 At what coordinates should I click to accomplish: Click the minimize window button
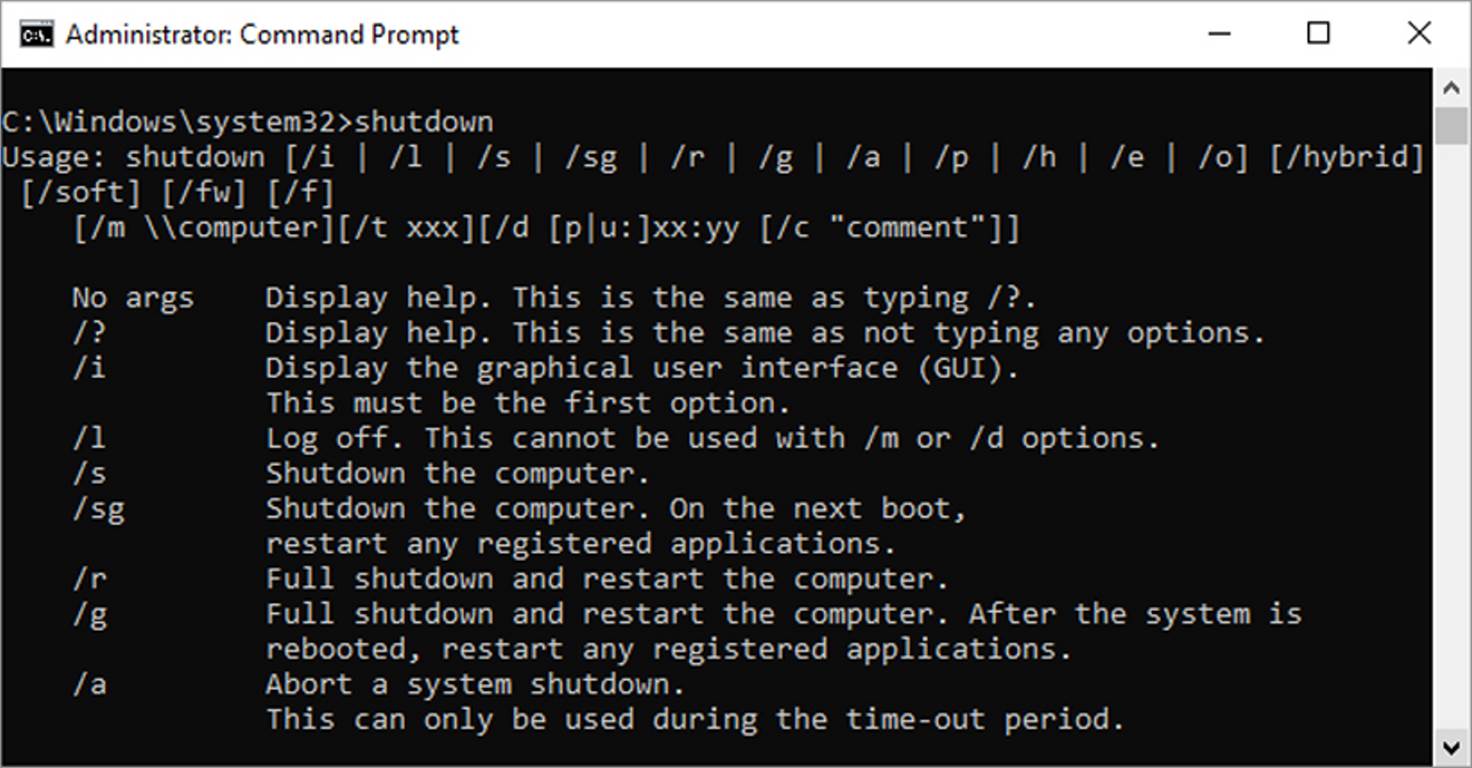click(1220, 33)
